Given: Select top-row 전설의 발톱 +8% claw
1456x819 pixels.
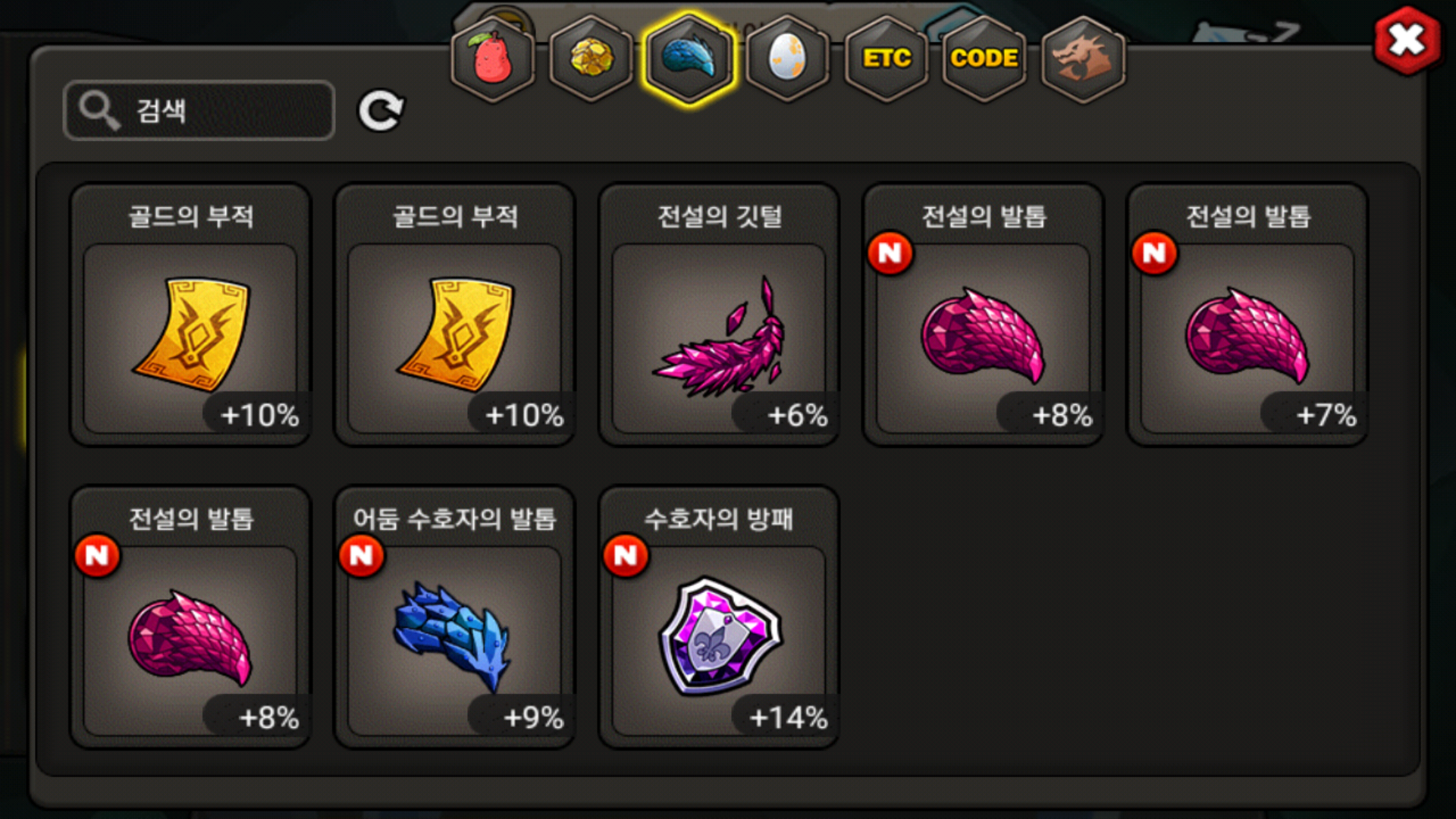Looking at the screenshot, I should pyautogui.click(x=984, y=315).
